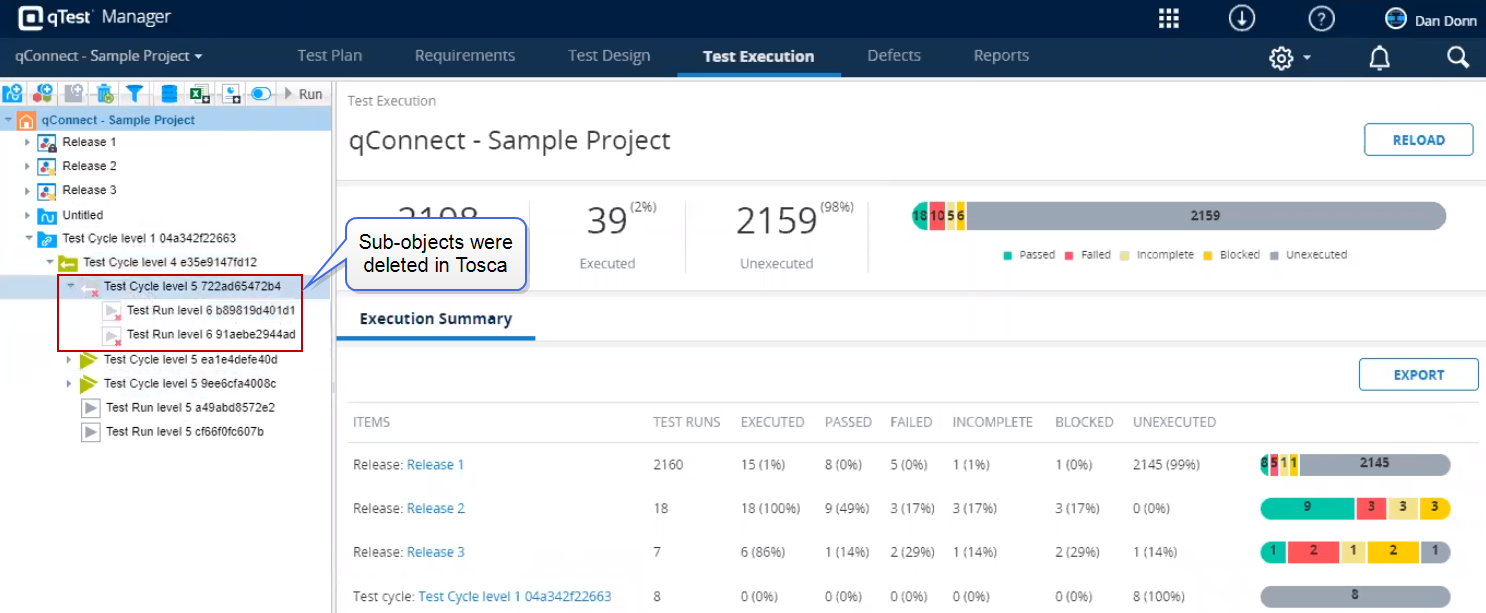Toggle the blue switch in tree toolbar
Screen dimensions: 1486x613
click(x=261, y=94)
